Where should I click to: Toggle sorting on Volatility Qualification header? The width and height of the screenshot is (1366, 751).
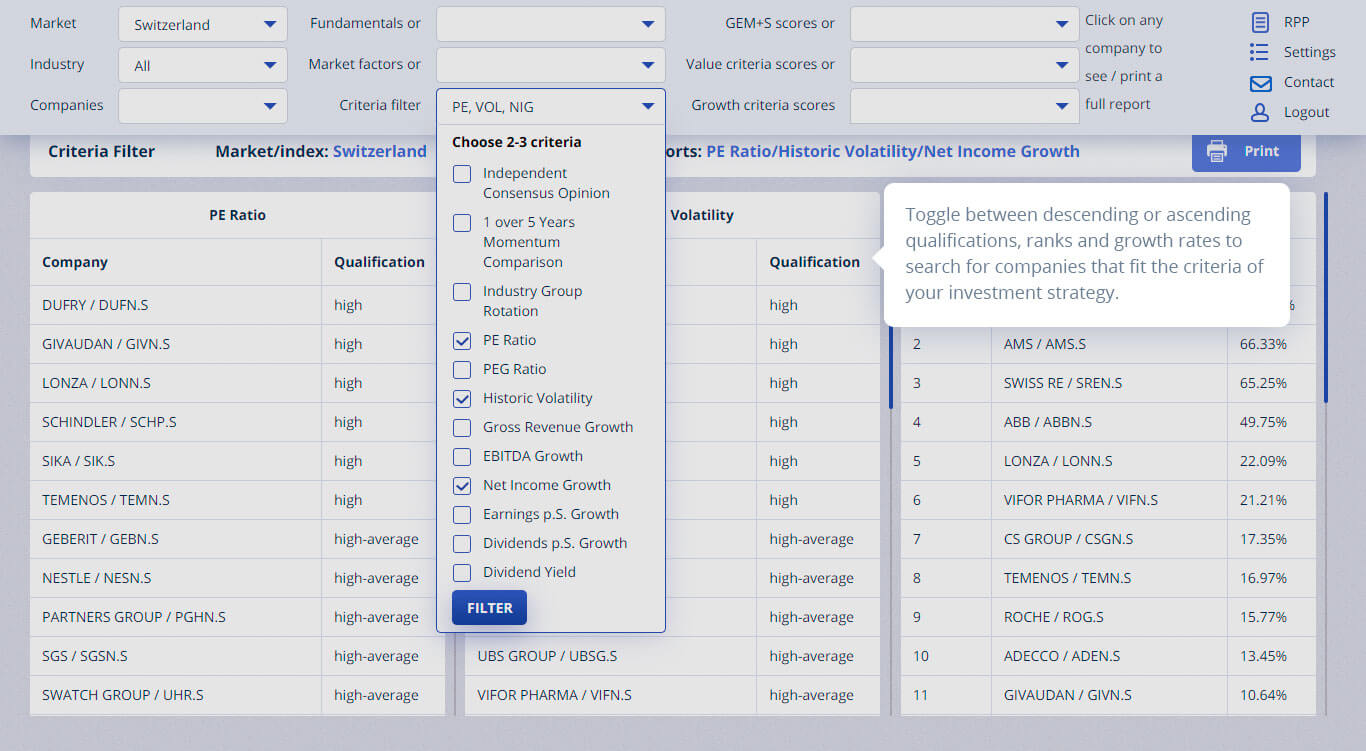click(x=814, y=262)
